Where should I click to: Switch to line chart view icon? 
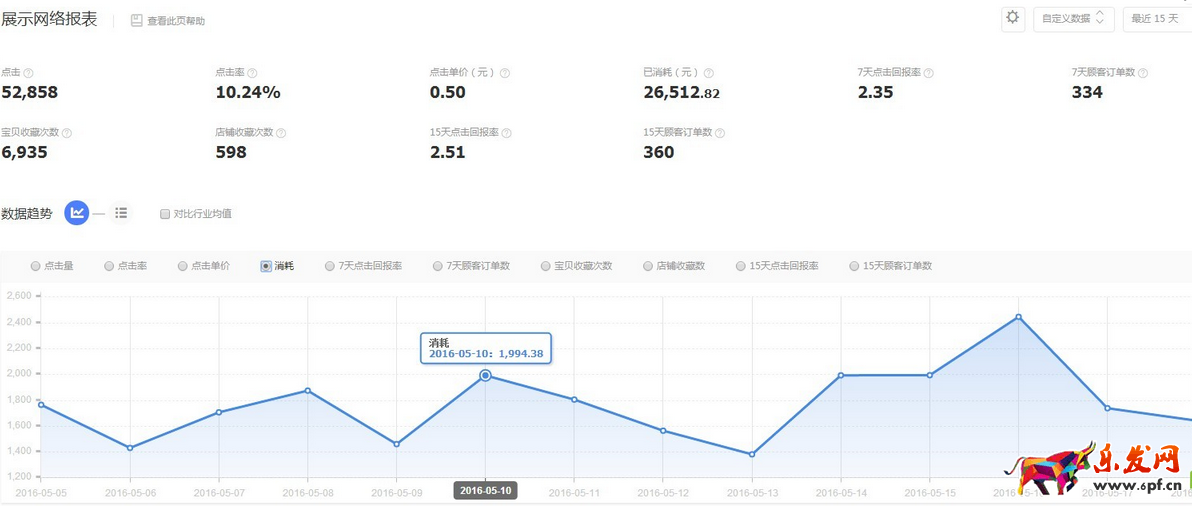tap(77, 213)
